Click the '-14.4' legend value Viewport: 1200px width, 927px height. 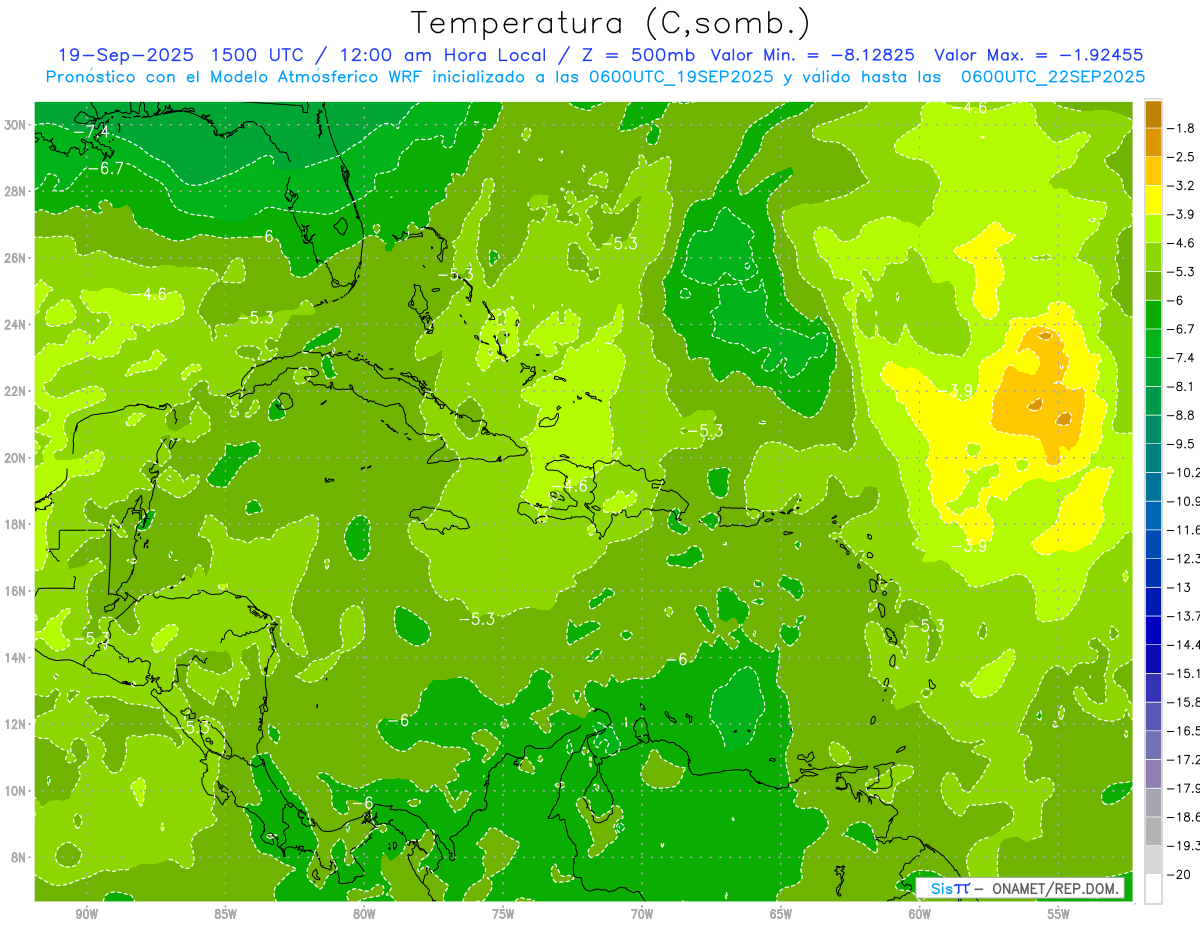tap(1184, 644)
